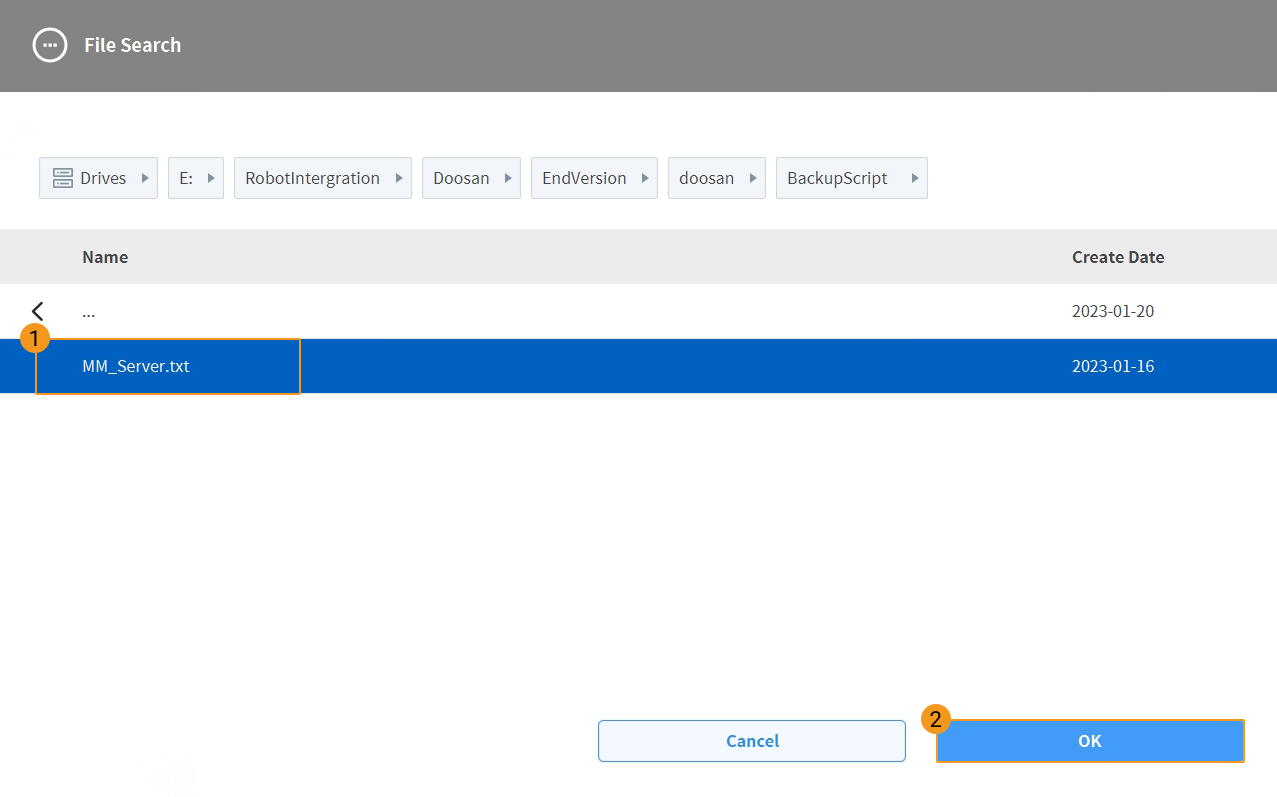The image size is (1277, 797).
Task: Expand the arrow beside RobotIntergration
Action: coord(399,178)
